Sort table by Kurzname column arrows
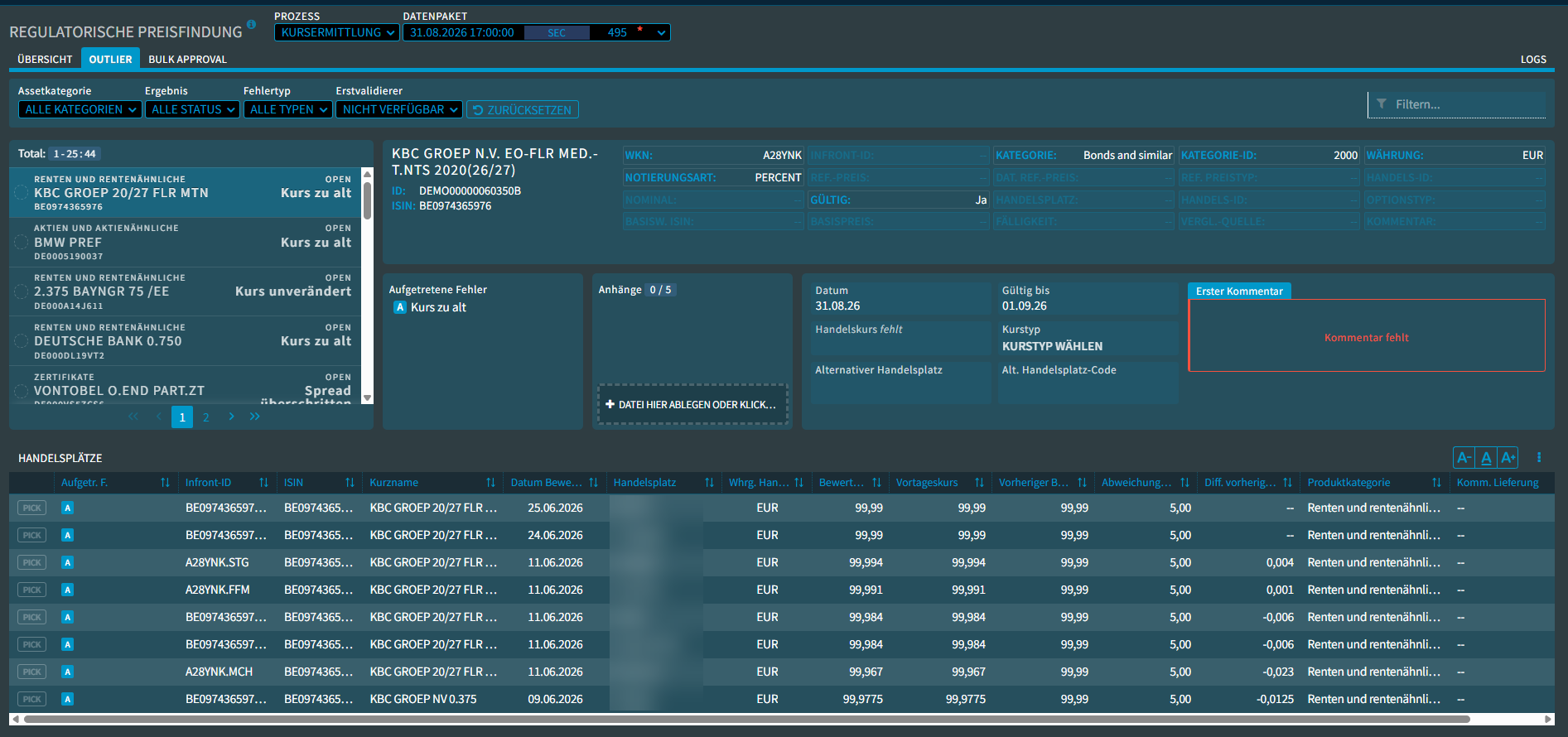Image resolution: width=1568 pixels, height=737 pixels. coord(490,482)
